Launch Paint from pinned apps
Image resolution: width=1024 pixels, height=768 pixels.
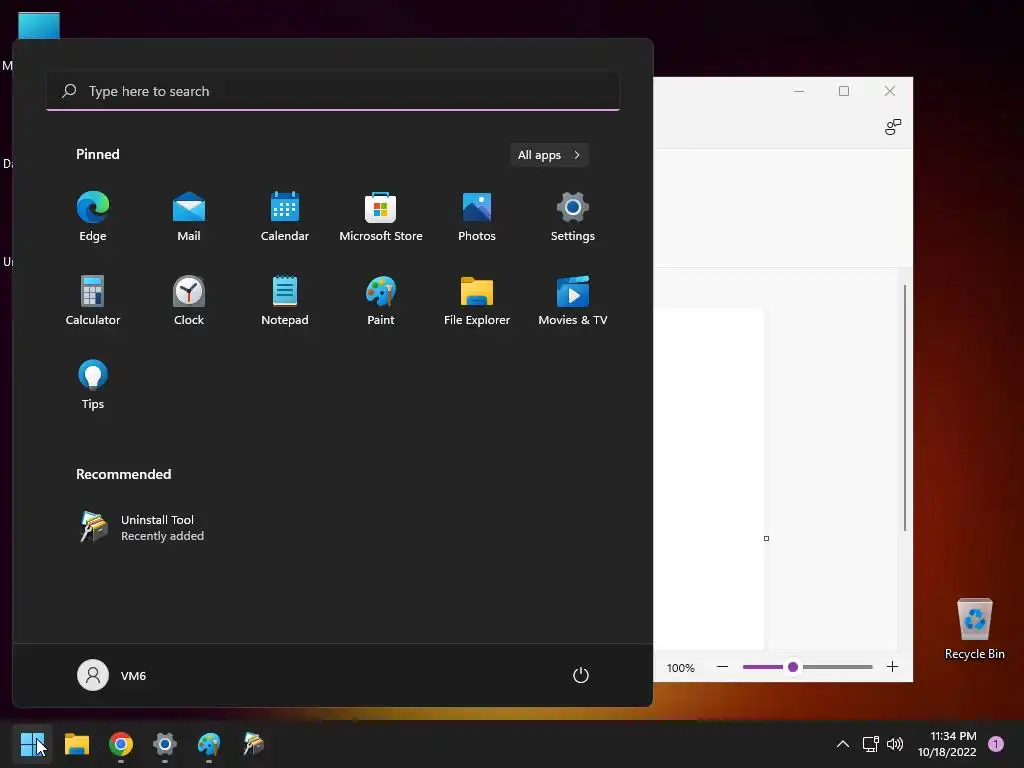[x=381, y=300]
